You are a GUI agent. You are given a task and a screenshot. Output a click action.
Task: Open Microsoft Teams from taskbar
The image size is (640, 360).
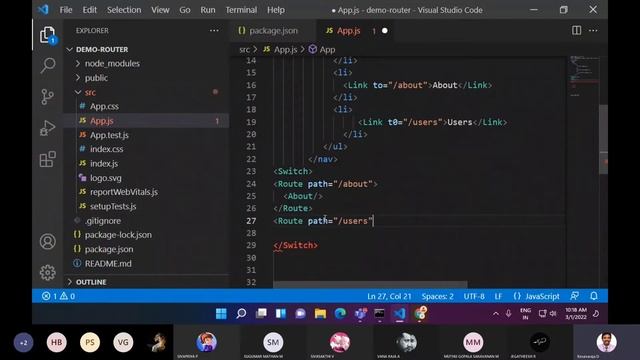coord(360,313)
